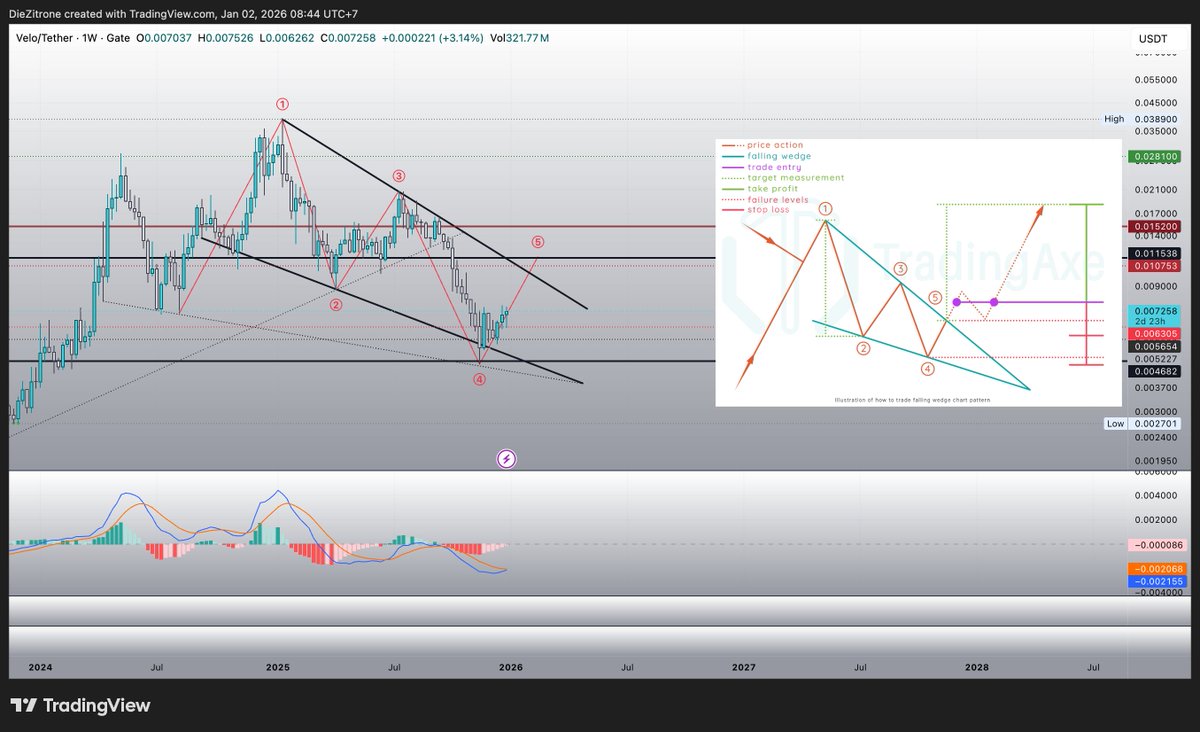This screenshot has width=1200, height=732.
Task: Click the dark red 0.015200 price label
Action: 1155,227
